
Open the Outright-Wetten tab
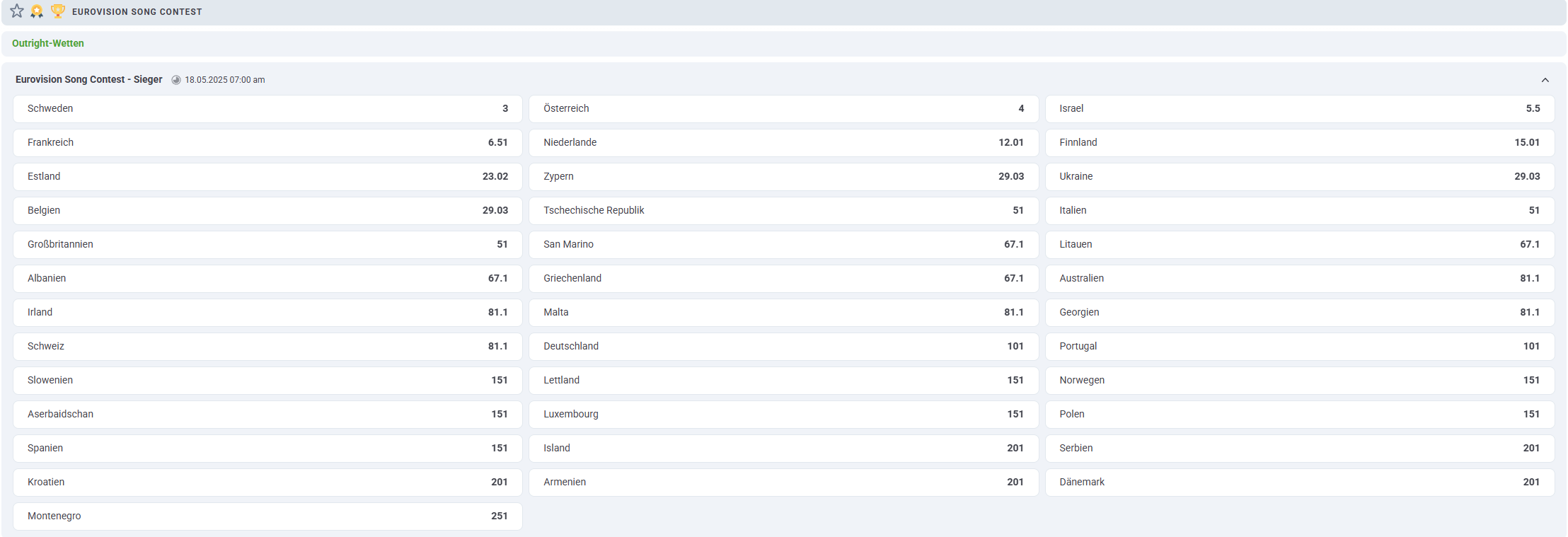tap(48, 43)
